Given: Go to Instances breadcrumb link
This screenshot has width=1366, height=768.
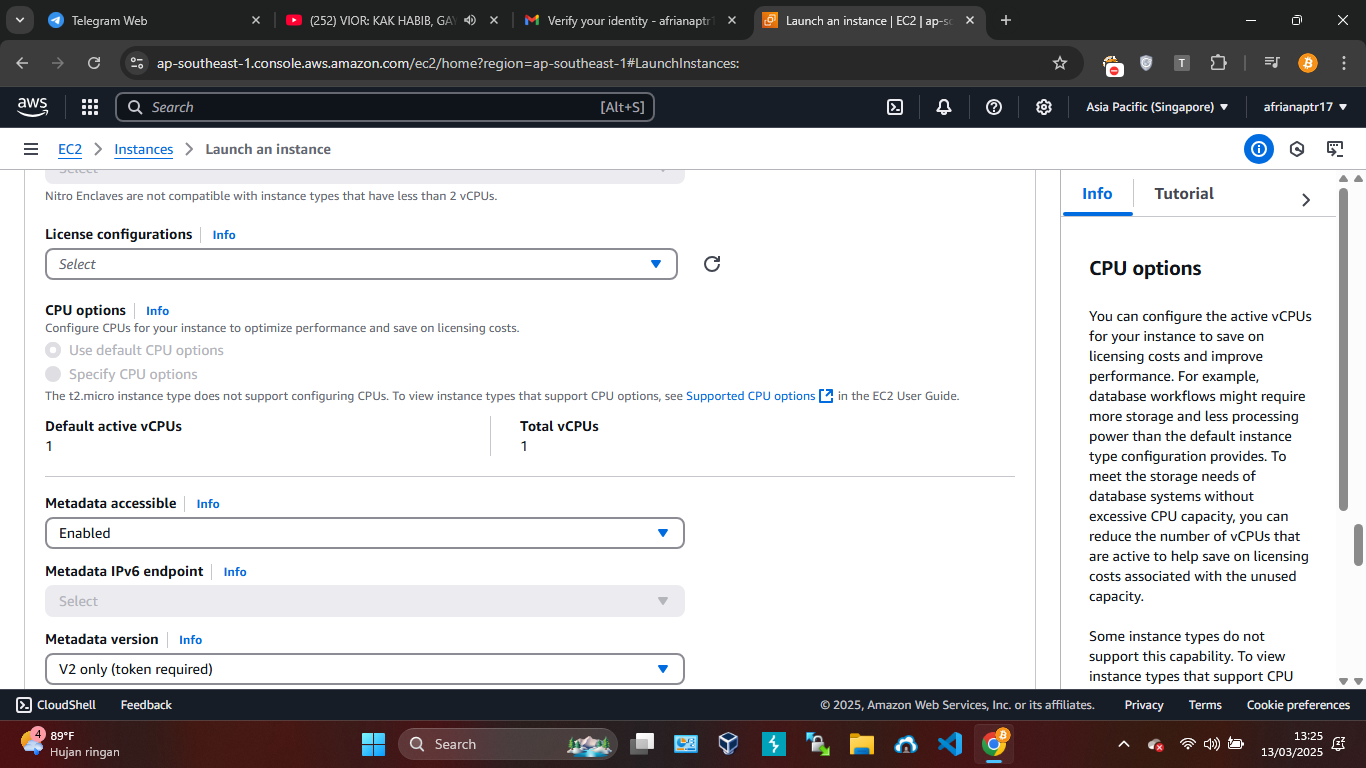Looking at the screenshot, I should coord(143,149).
